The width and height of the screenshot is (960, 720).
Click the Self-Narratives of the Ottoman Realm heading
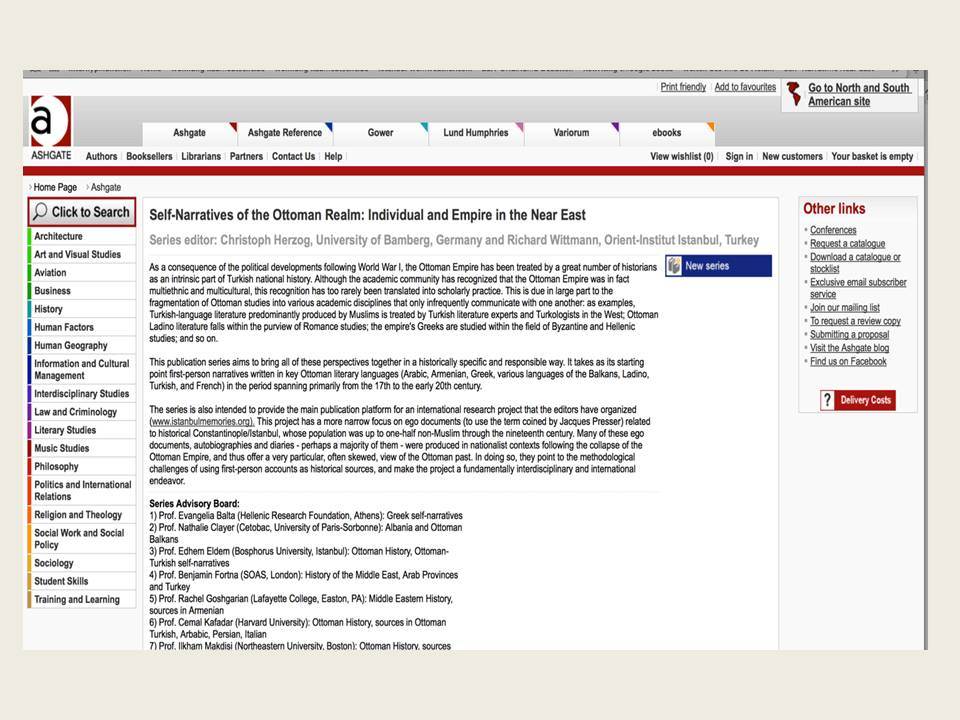pyautogui.click(x=367, y=215)
